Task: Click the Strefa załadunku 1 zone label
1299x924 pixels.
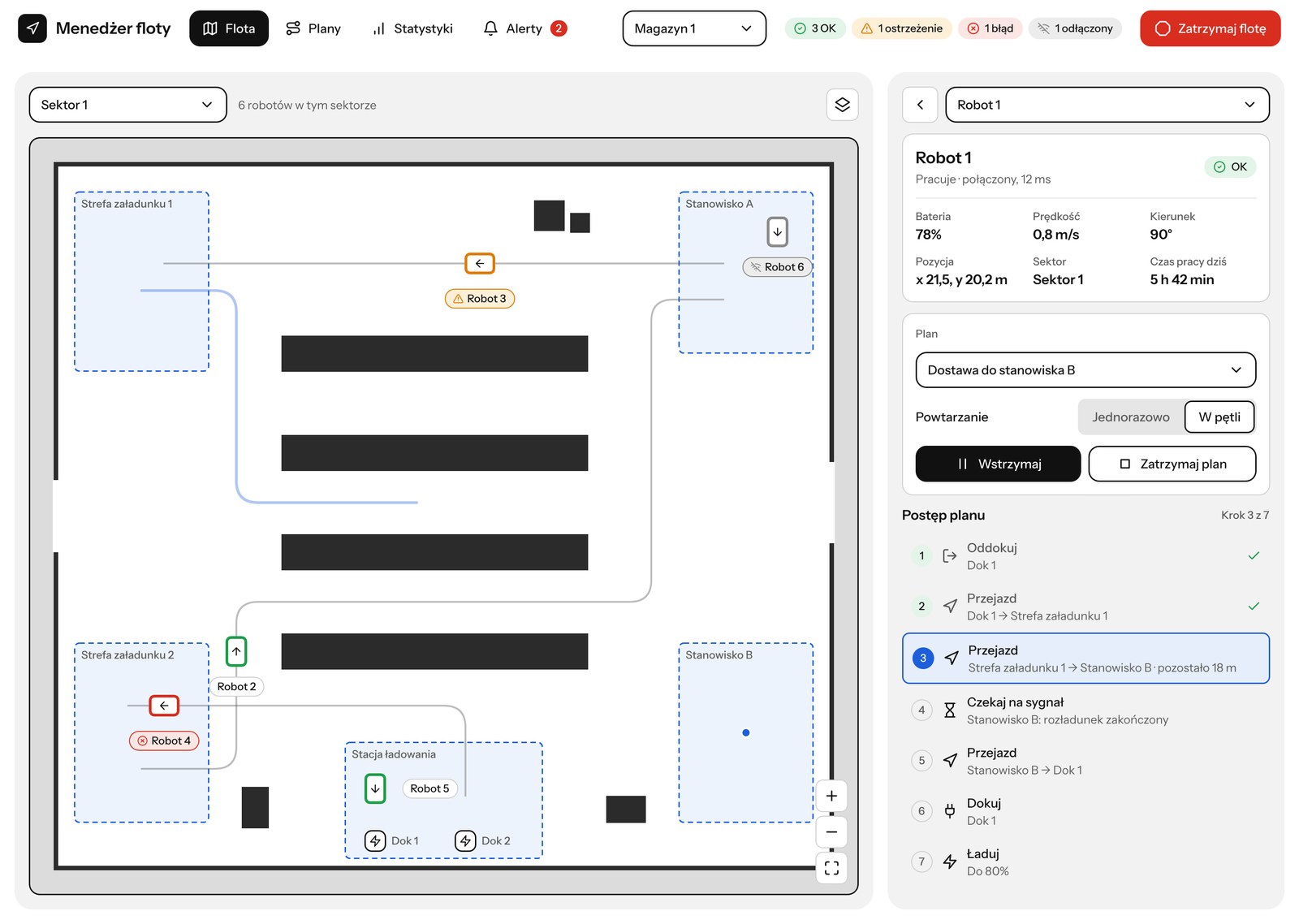Action: pyautogui.click(x=127, y=204)
